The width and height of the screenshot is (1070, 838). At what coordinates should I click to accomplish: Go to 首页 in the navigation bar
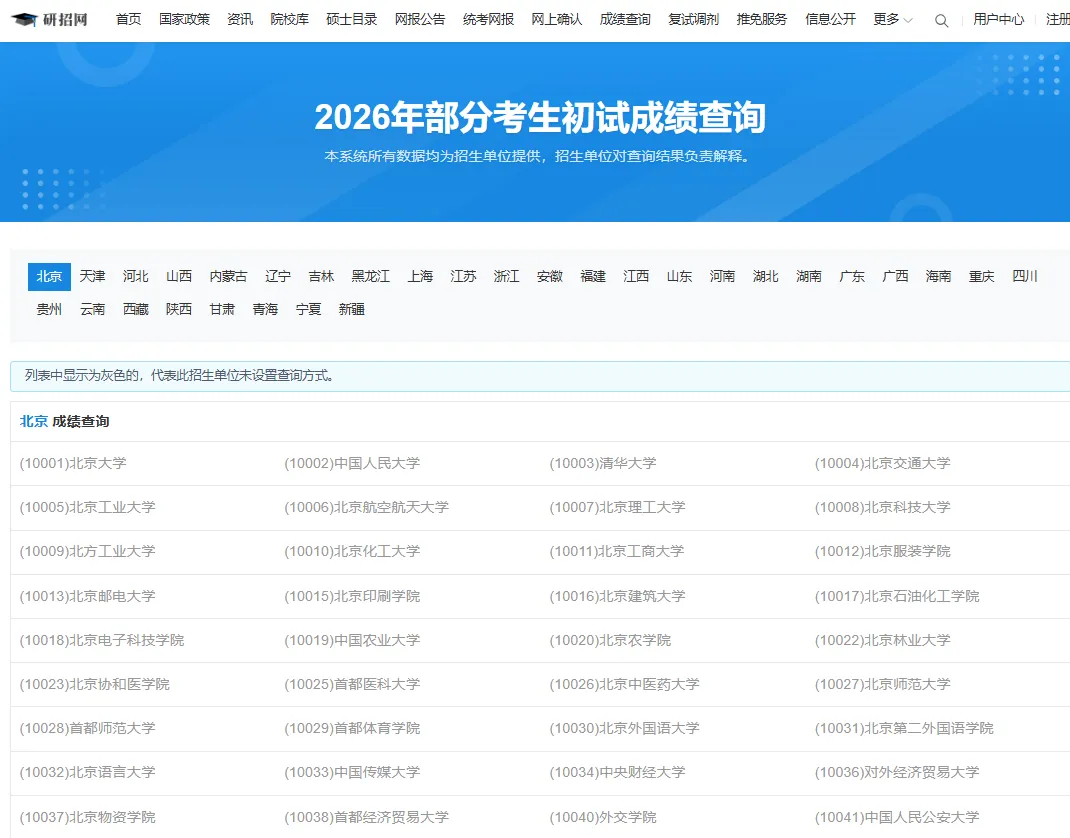point(128,20)
